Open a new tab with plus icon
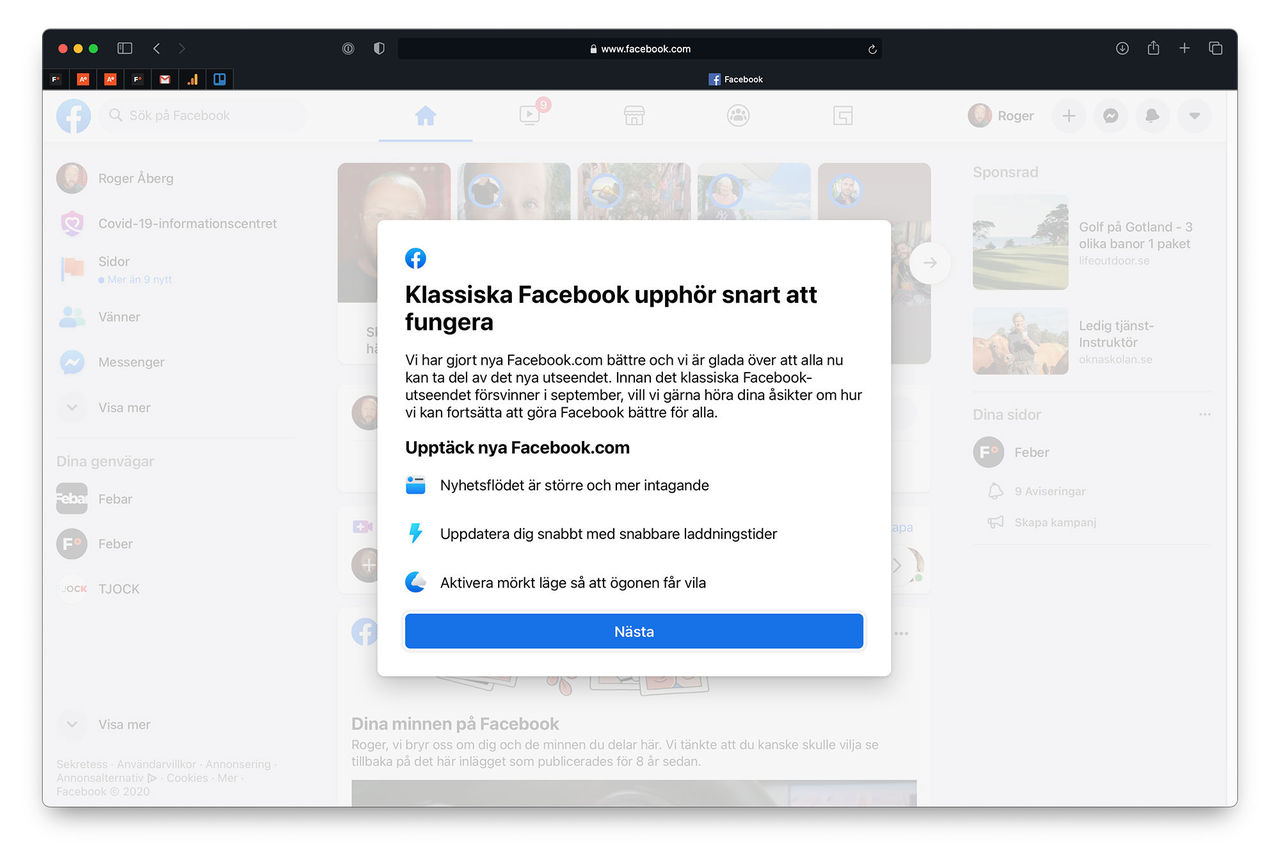This screenshot has width=1280, height=863. [1184, 48]
